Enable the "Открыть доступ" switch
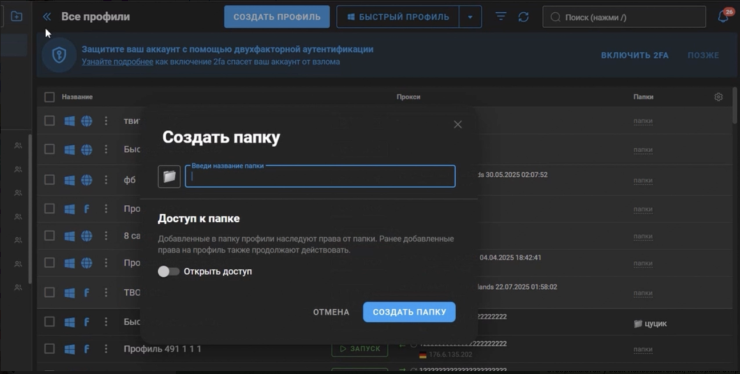Viewport: 740px width, 374px height. [x=168, y=272]
